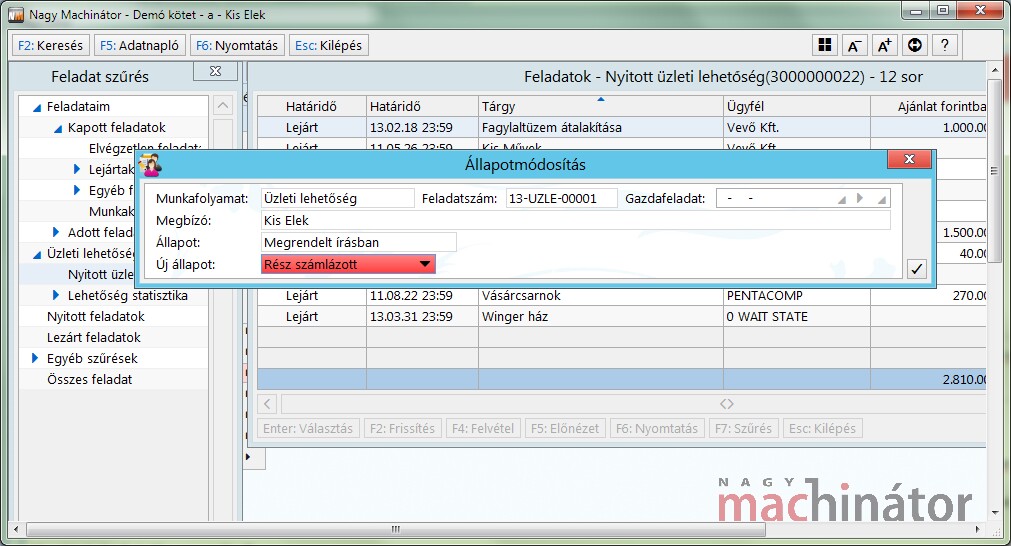1011x546 pixels.
Task: Click Esc: Kilépés in top toolbar
Action: tap(329, 46)
